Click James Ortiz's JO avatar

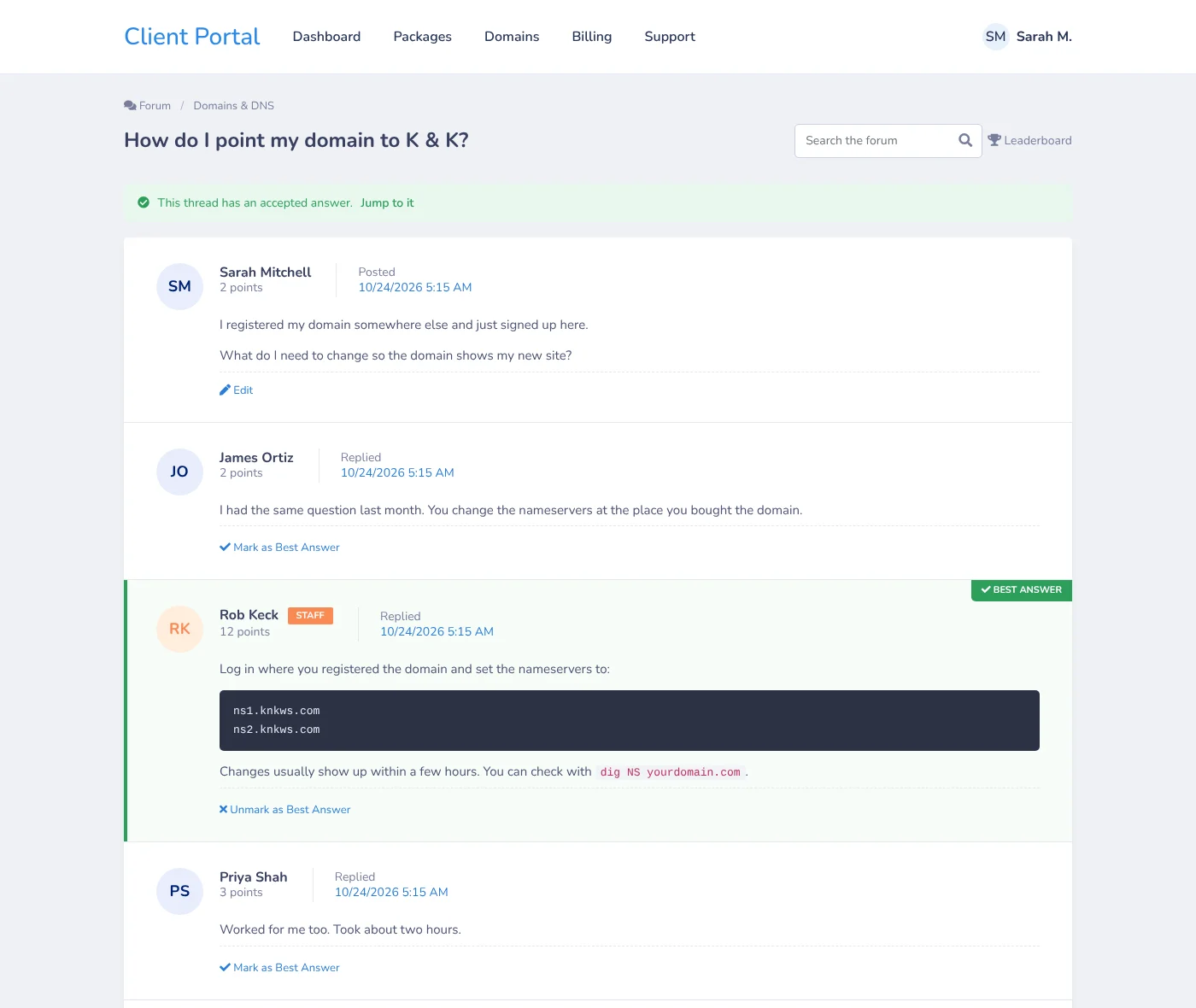point(179,472)
